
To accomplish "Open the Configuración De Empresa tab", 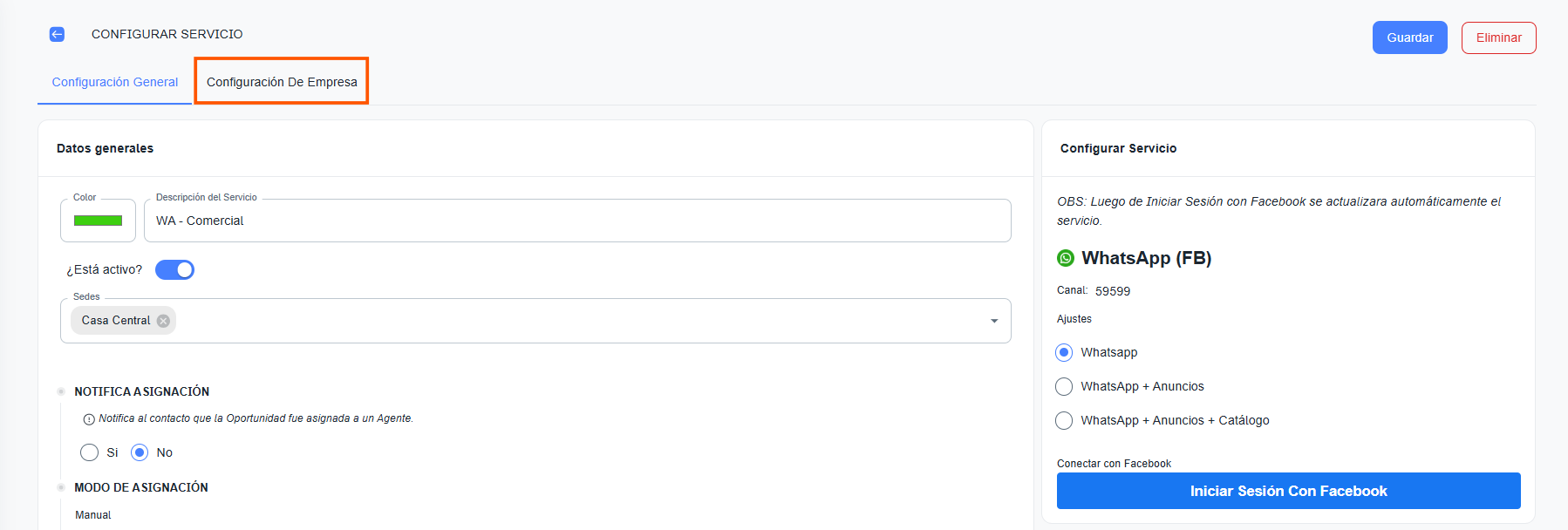I will pyautogui.click(x=282, y=82).
